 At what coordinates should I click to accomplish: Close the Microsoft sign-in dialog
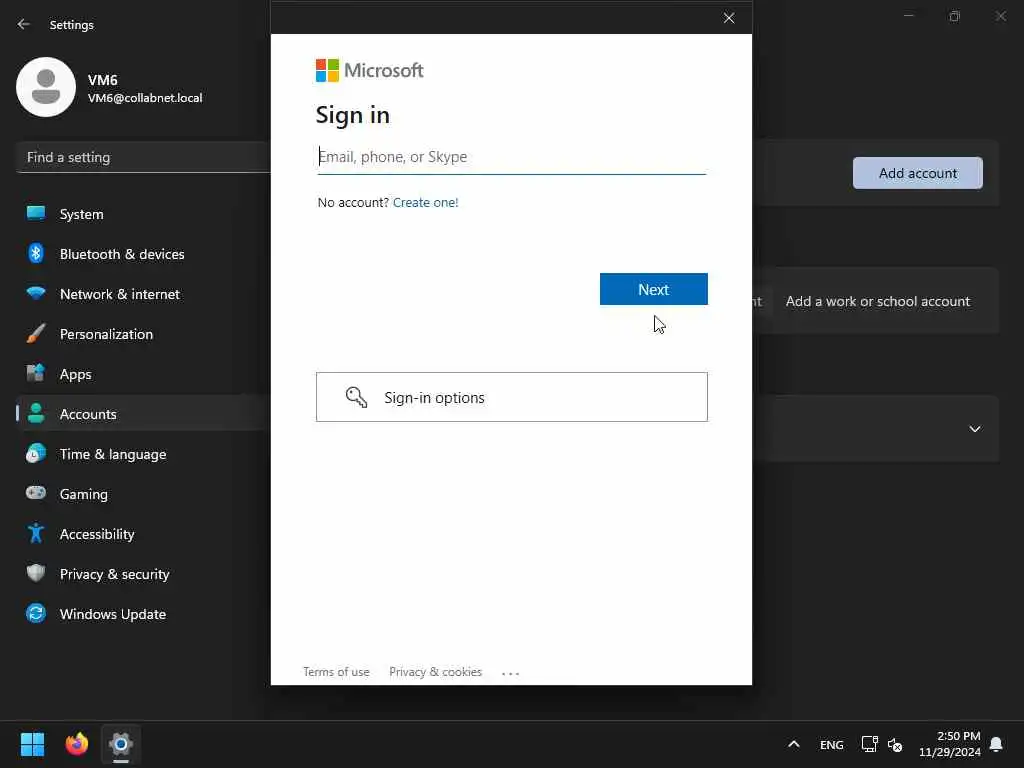[x=729, y=18]
